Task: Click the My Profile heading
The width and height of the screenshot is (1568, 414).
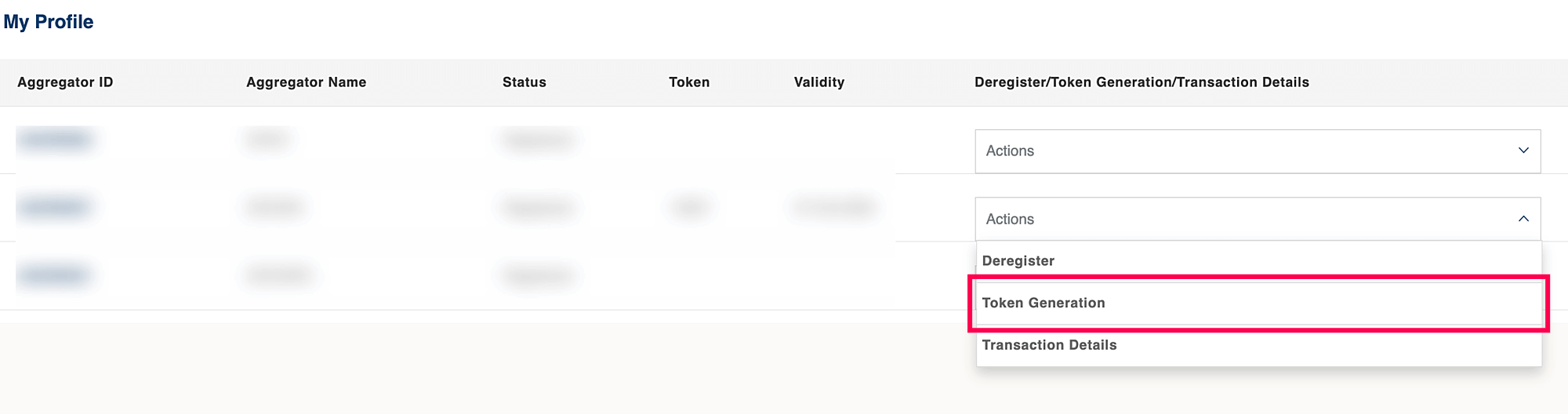Action: click(x=49, y=22)
